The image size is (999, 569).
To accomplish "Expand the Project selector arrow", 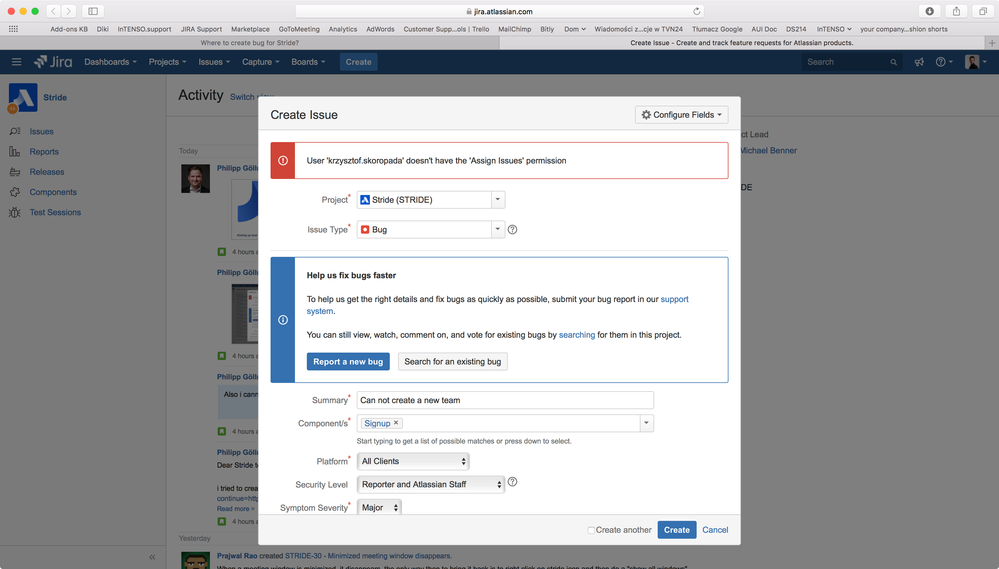I will (x=498, y=199).
